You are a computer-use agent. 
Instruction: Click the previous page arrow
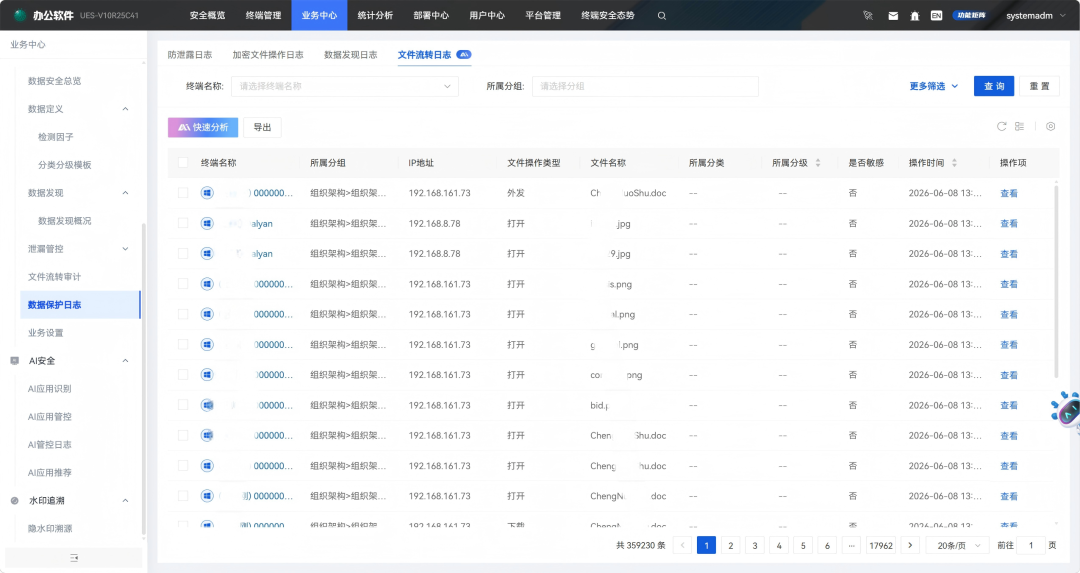pyautogui.click(x=683, y=545)
